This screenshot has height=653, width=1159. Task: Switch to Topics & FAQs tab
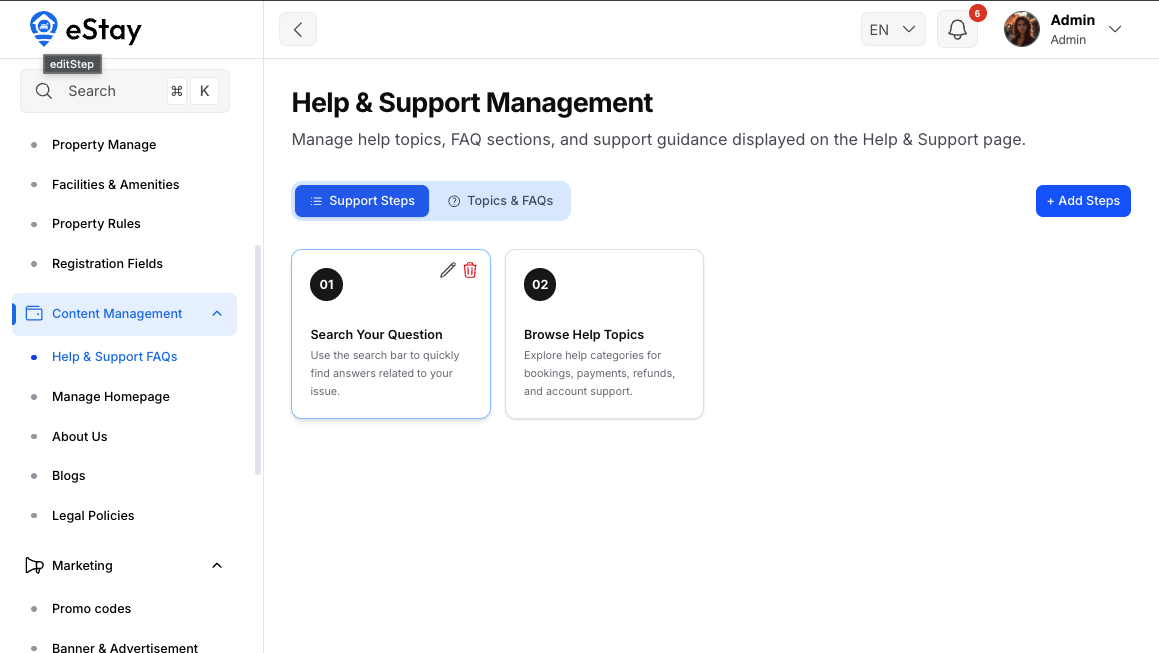pyautogui.click(x=500, y=201)
